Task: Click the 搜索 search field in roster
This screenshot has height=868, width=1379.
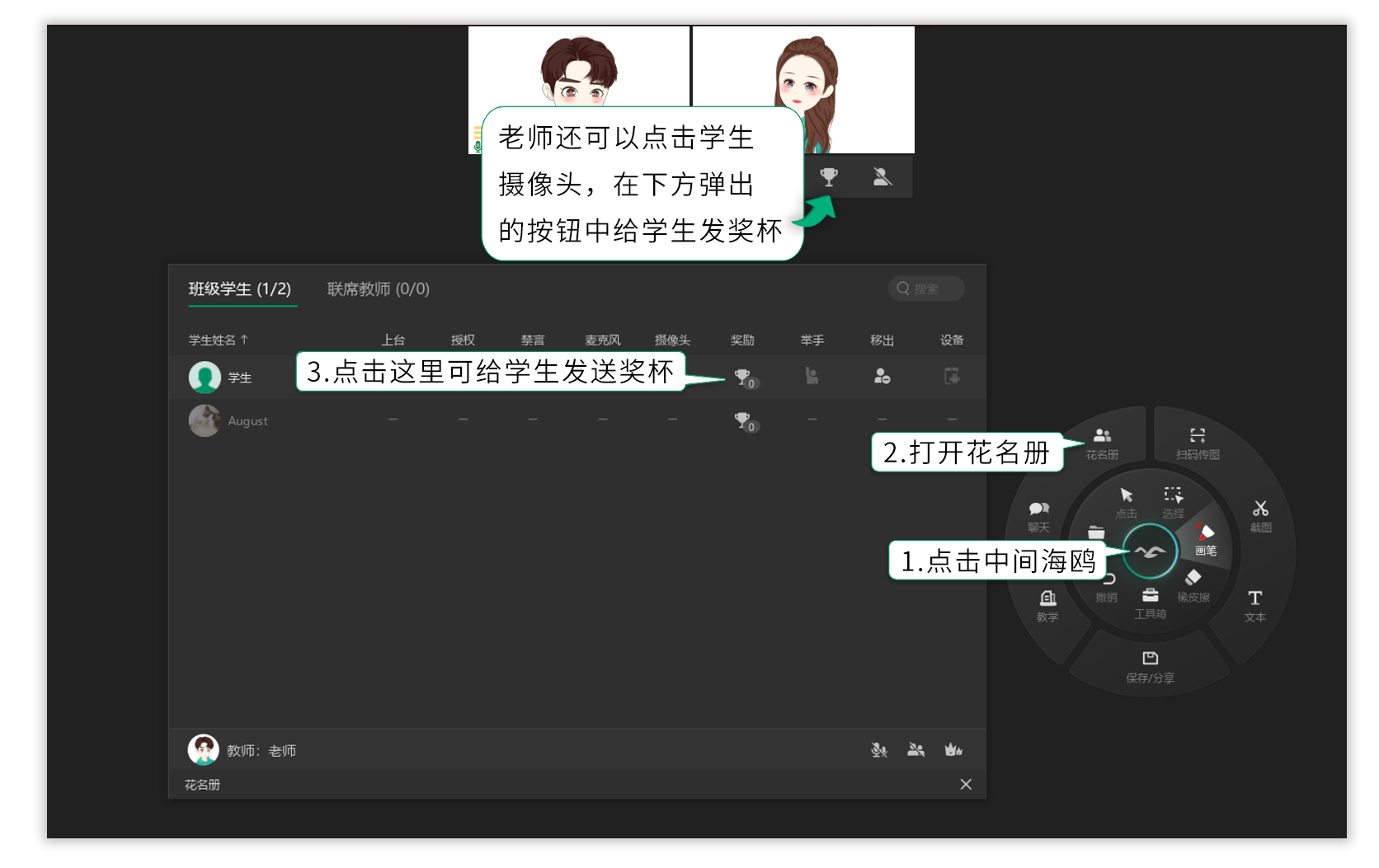Action: pyautogui.click(x=926, y=289)
